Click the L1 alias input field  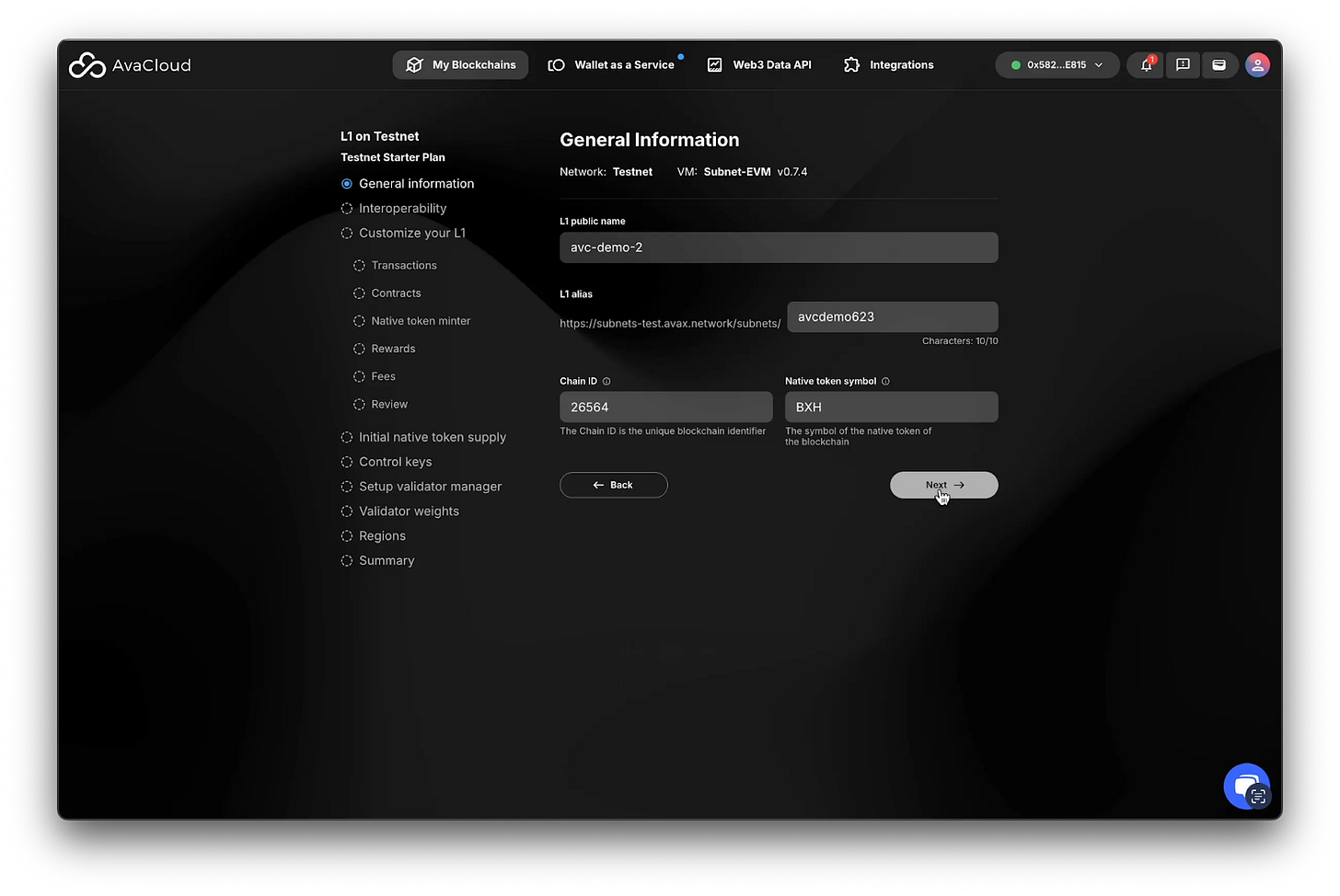893,317
